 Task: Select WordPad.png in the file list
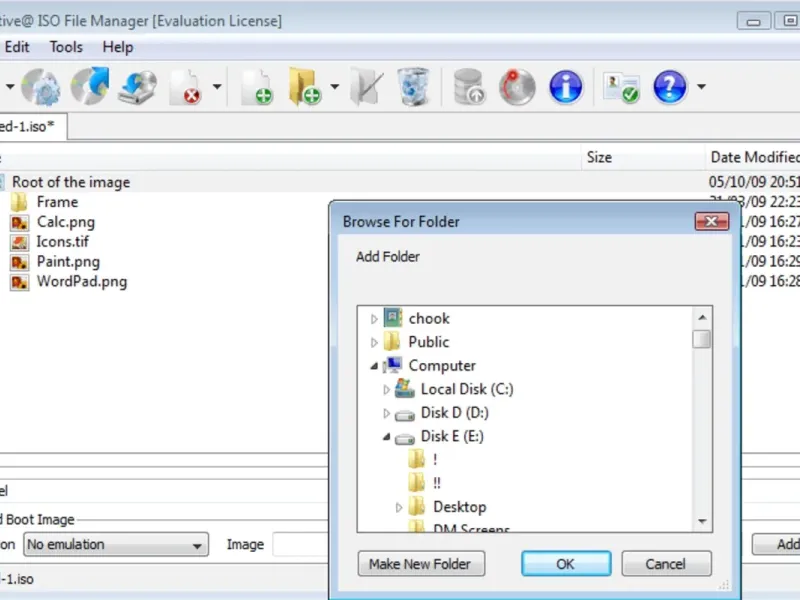[82, 282]
